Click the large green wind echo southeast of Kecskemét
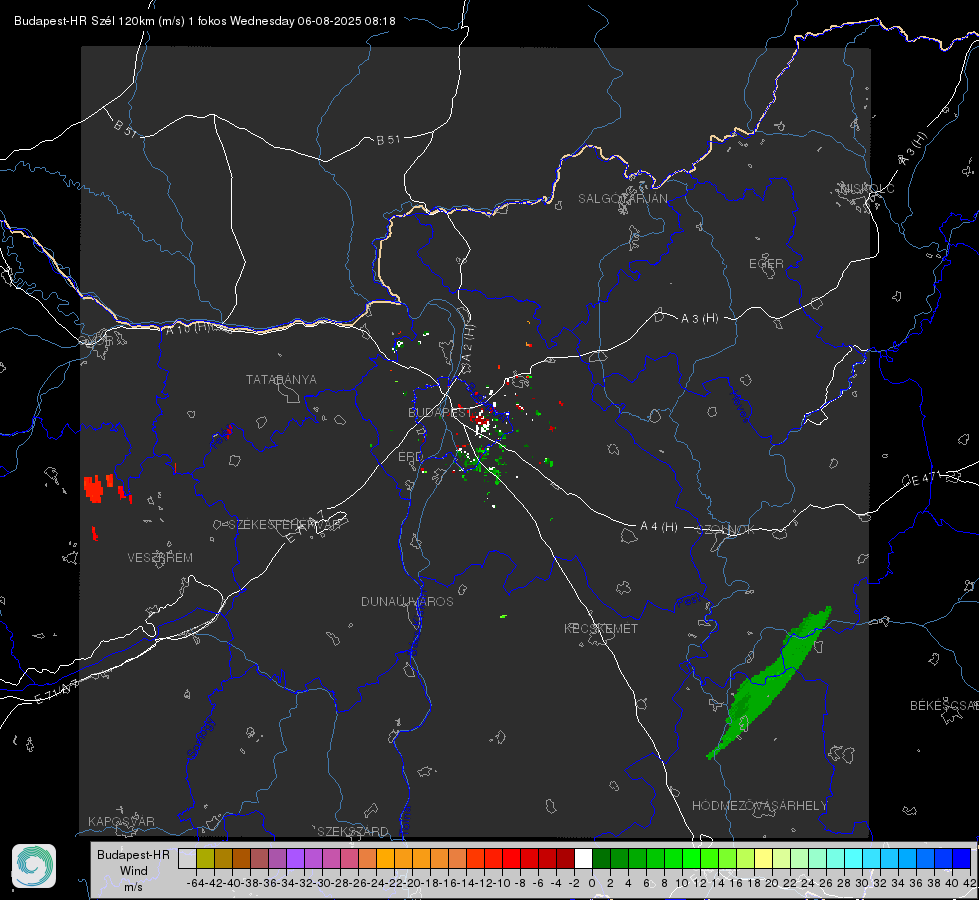 769,683
